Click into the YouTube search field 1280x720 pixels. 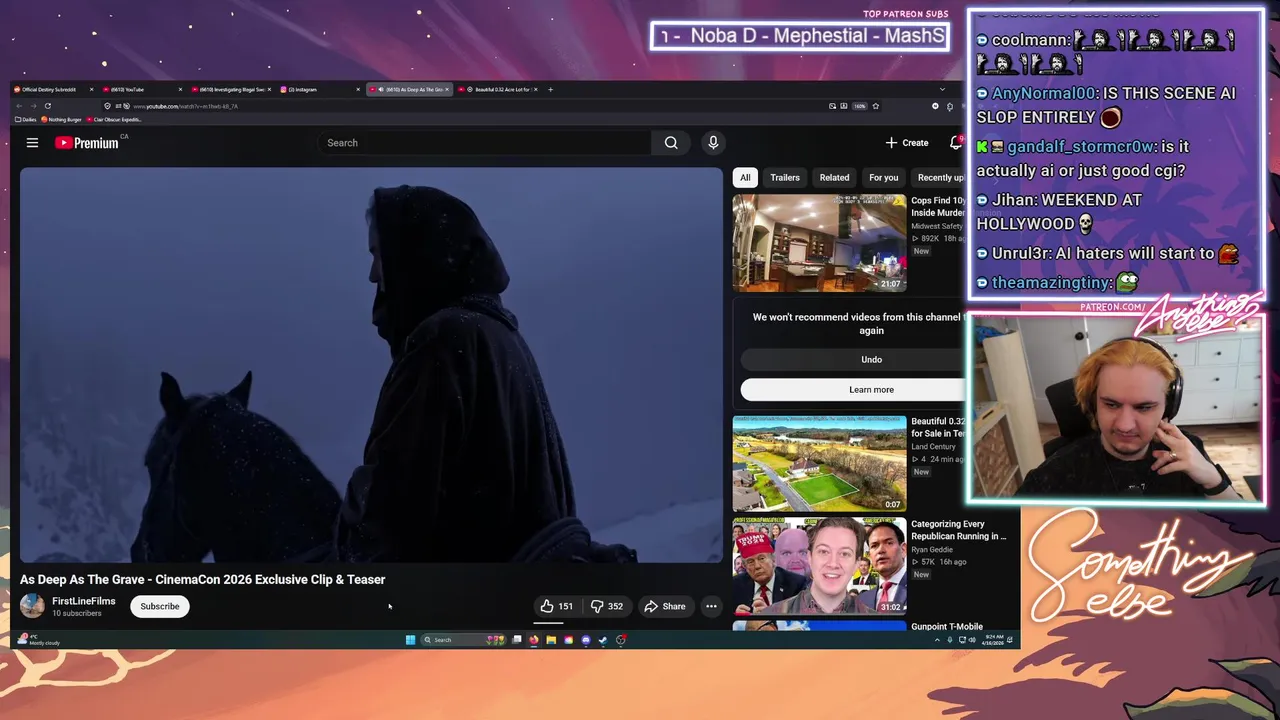[x=484, y=143]
